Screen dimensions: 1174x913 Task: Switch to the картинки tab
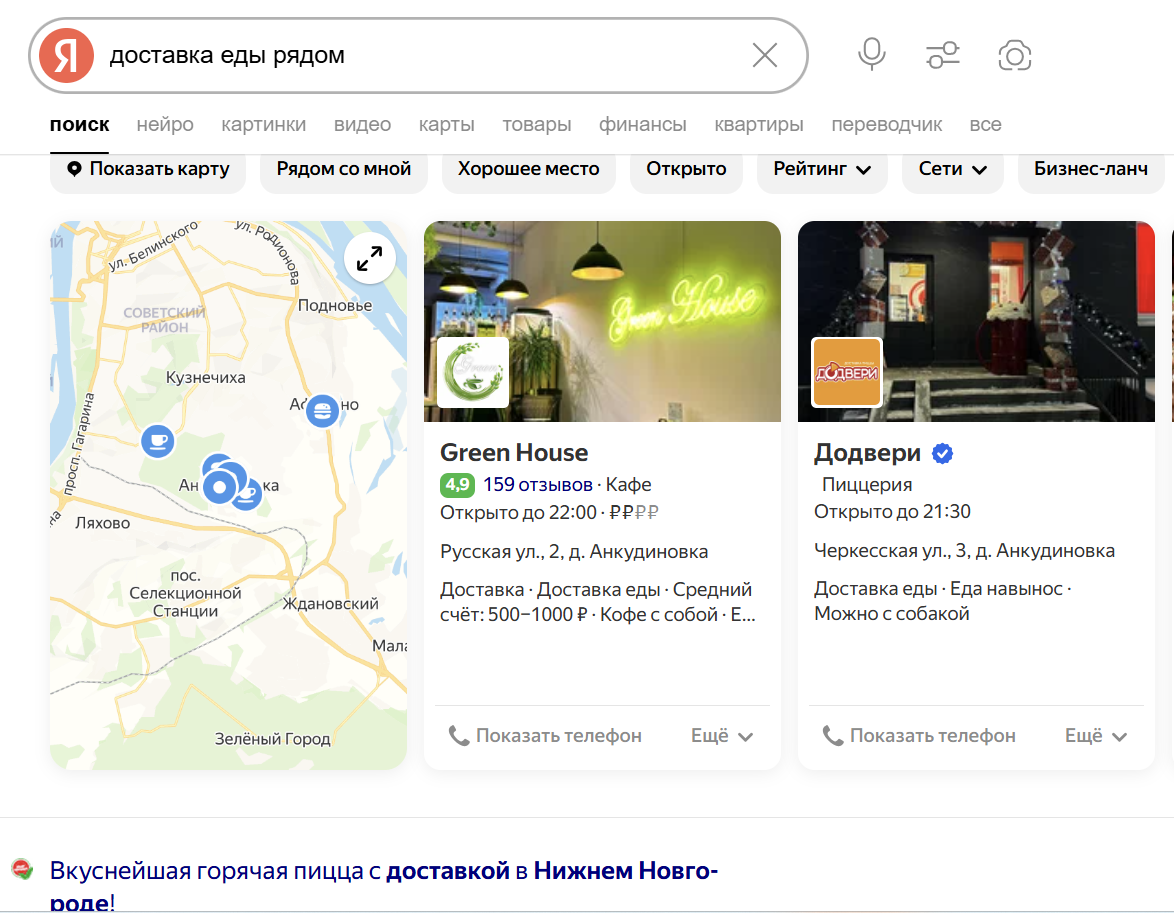click(x=264, y=124)
